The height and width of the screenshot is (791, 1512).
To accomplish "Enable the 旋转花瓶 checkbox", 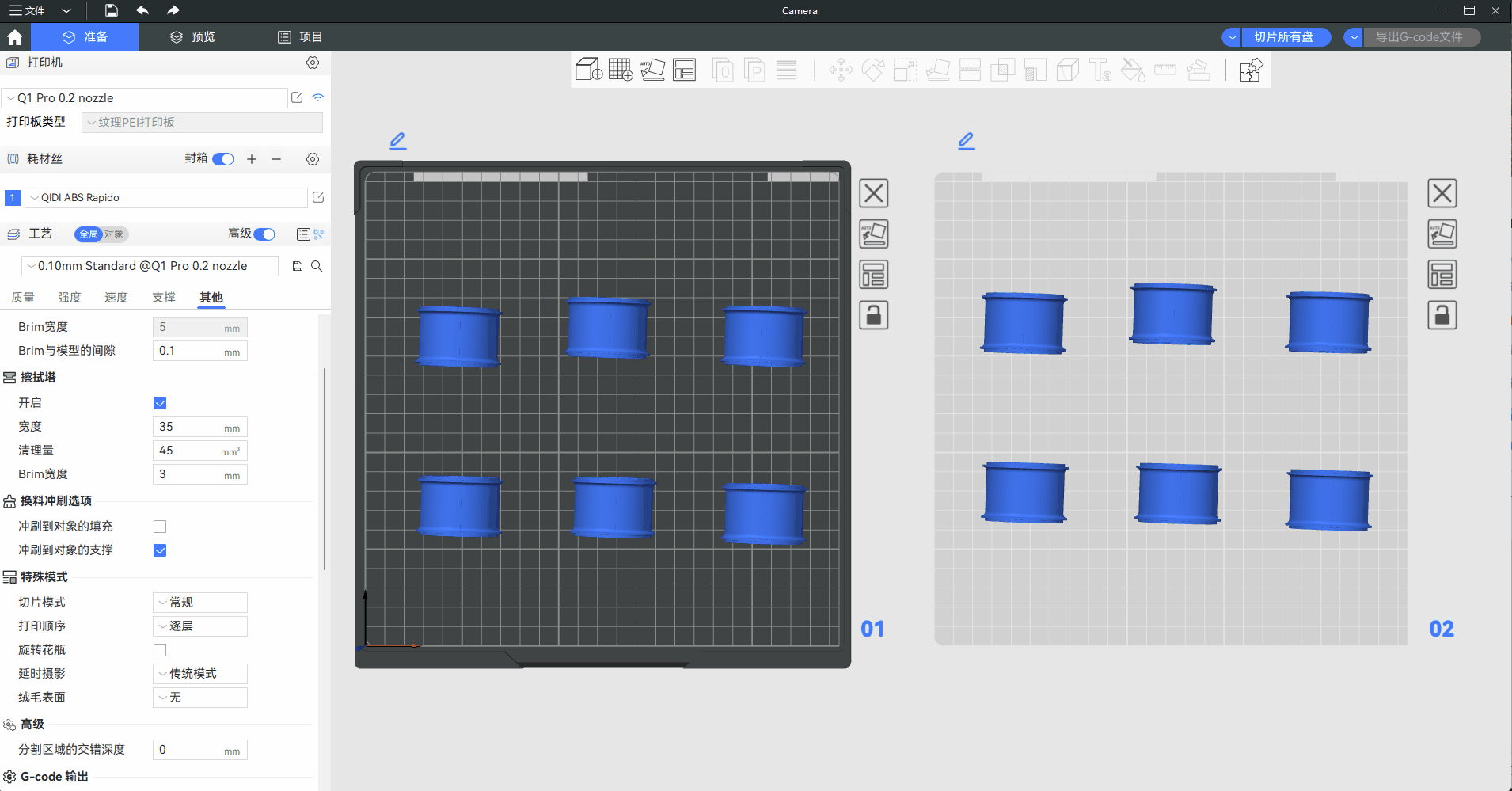I will coord(160,650).
